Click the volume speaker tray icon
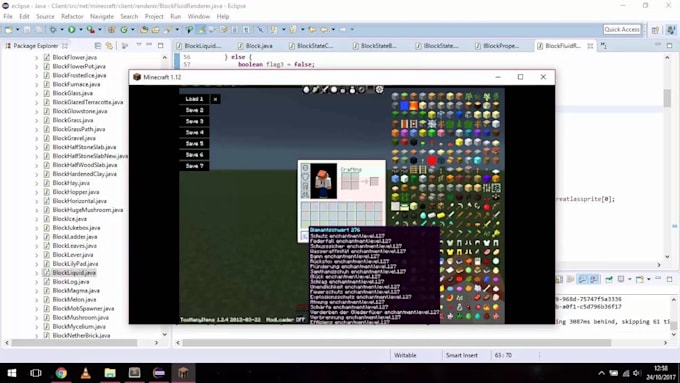The width and height of the screenshot is (680, 383). point(637,373)
